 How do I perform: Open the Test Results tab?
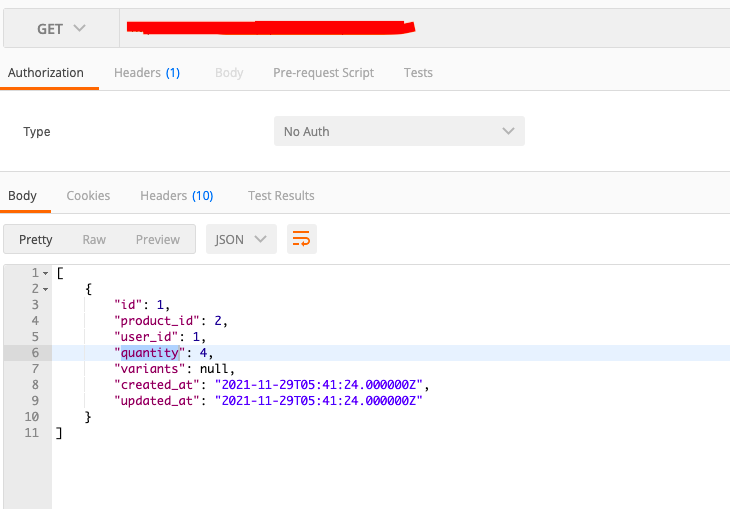tap(281, 196)
